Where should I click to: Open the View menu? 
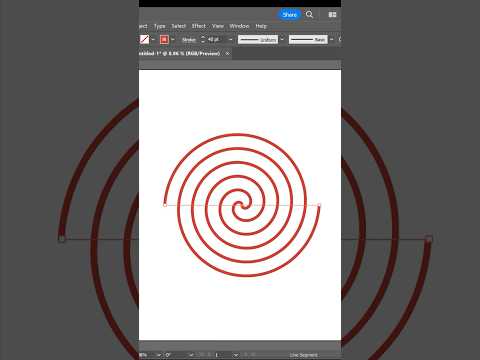218,26
